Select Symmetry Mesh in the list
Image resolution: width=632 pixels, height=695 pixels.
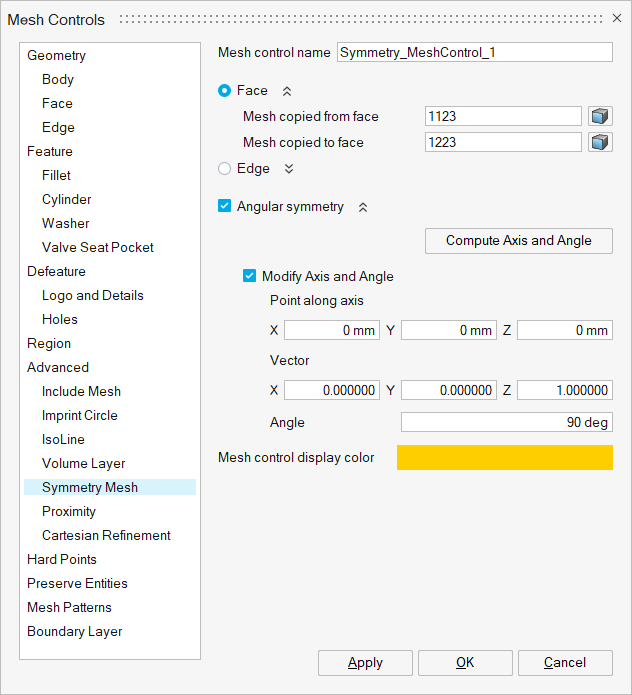click(x=90, y=487)
